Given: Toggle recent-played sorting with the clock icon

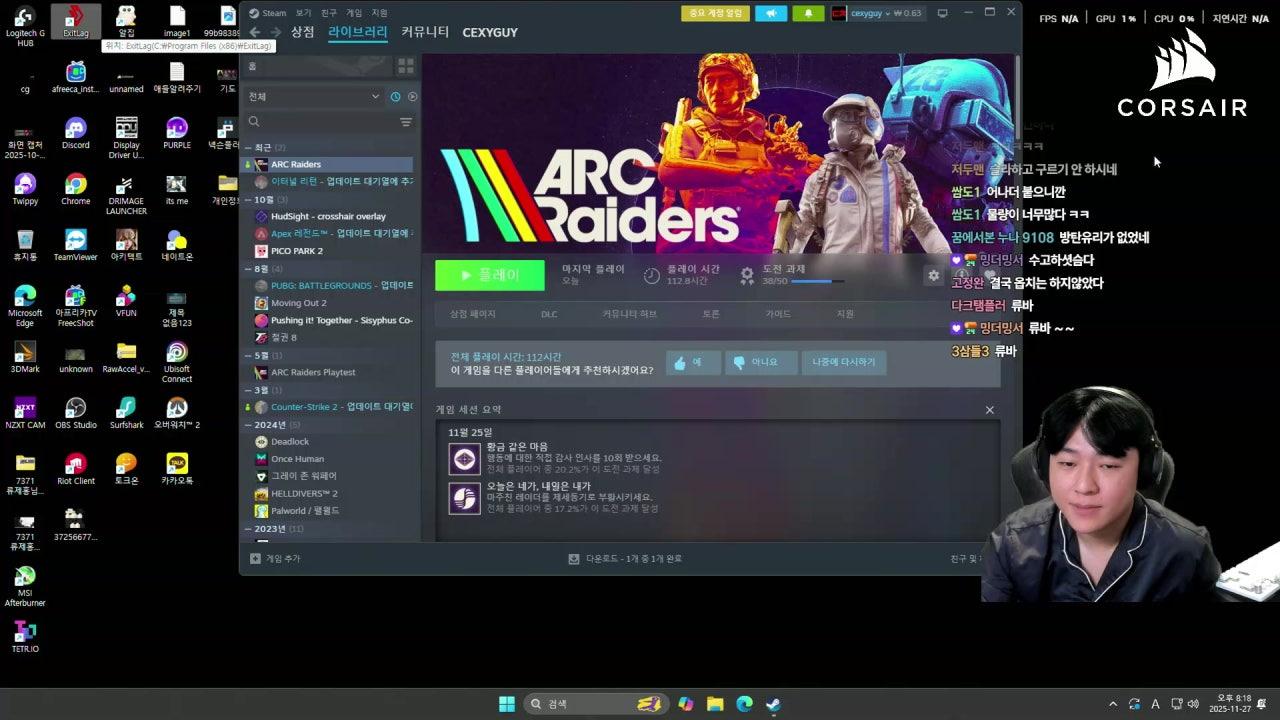Looking at the screenshot, I should [395, 96].
